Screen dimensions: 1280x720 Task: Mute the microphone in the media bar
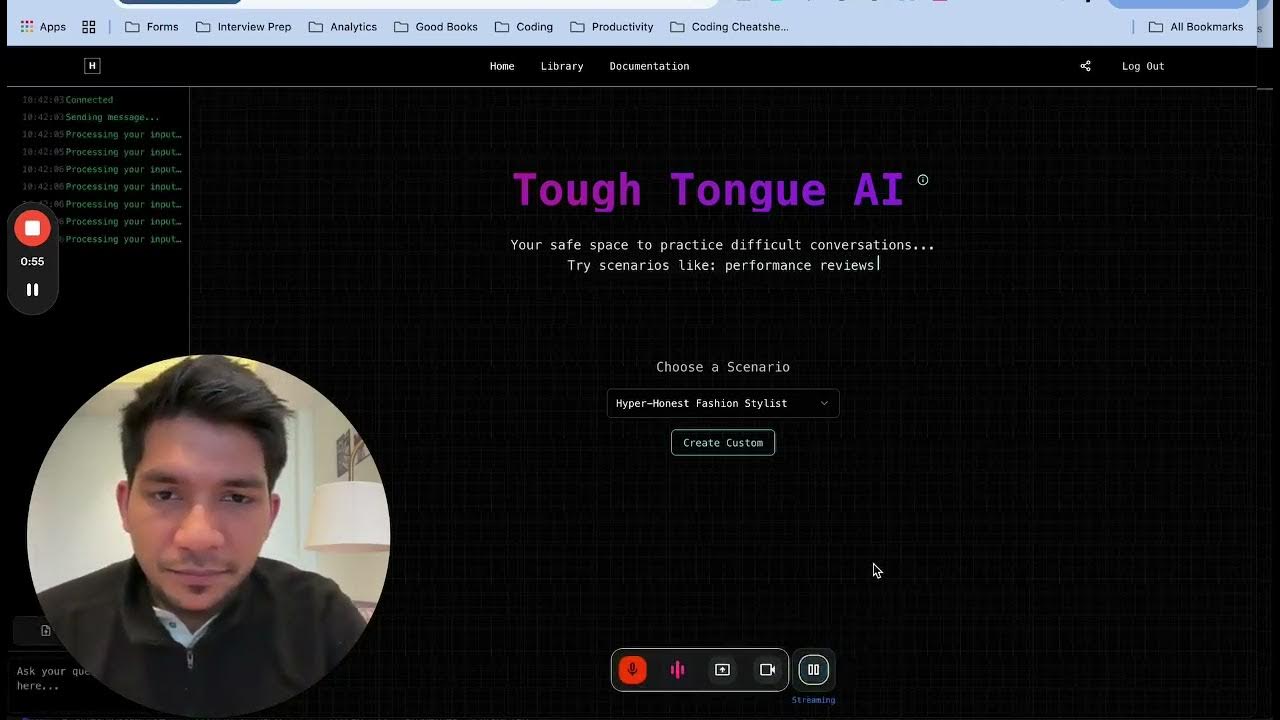[632, 669]
